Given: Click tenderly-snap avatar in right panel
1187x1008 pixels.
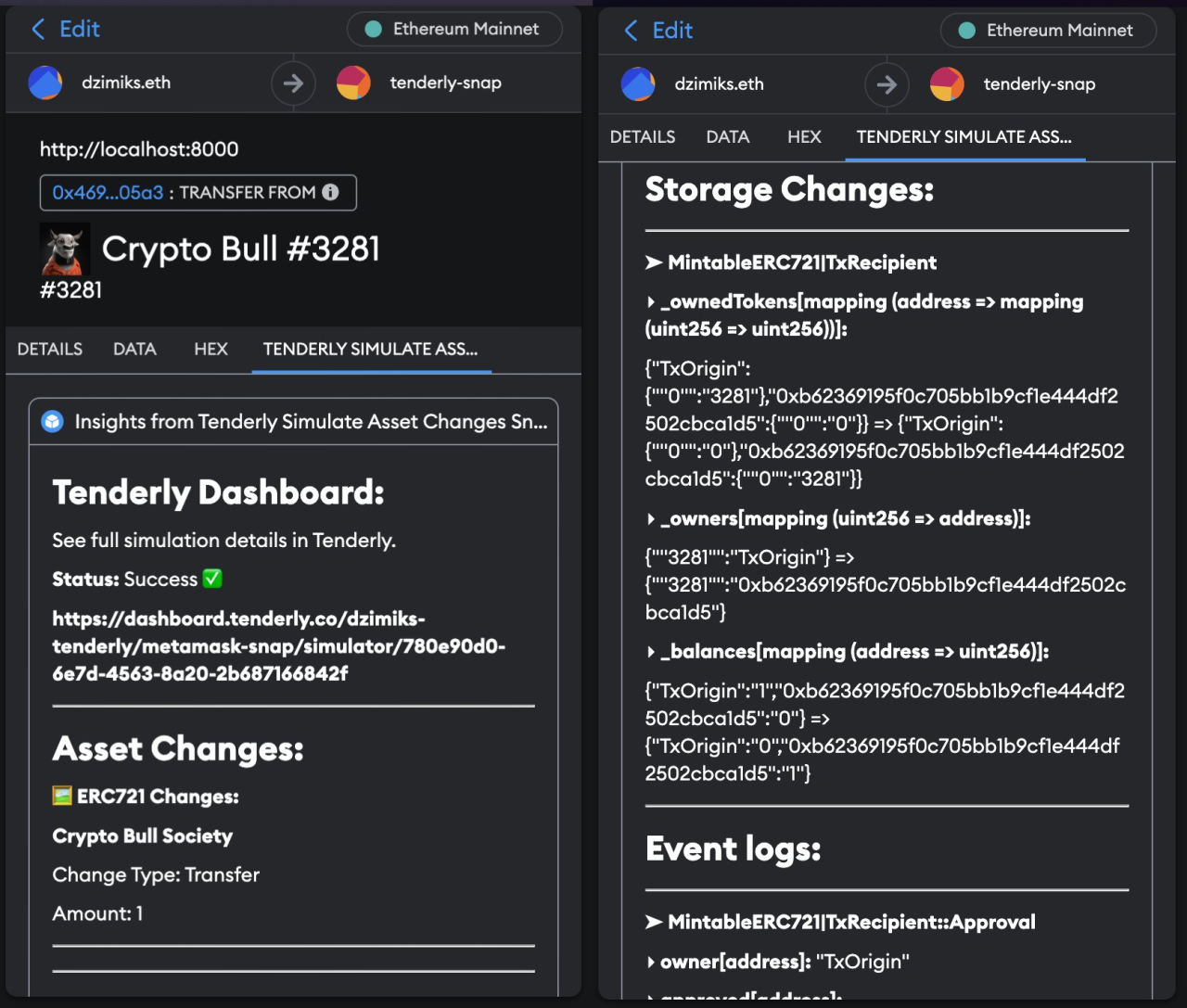Looking at the screenshot, I should (947, 84).
